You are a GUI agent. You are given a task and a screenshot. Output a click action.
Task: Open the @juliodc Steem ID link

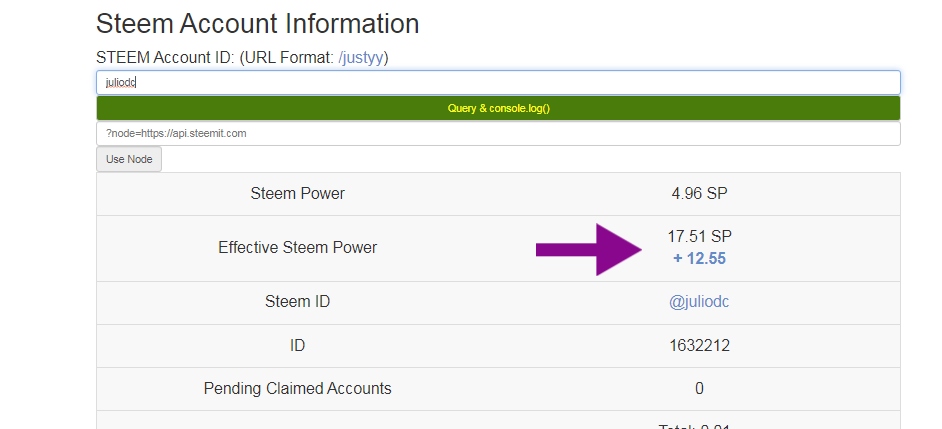click(699, 301)
